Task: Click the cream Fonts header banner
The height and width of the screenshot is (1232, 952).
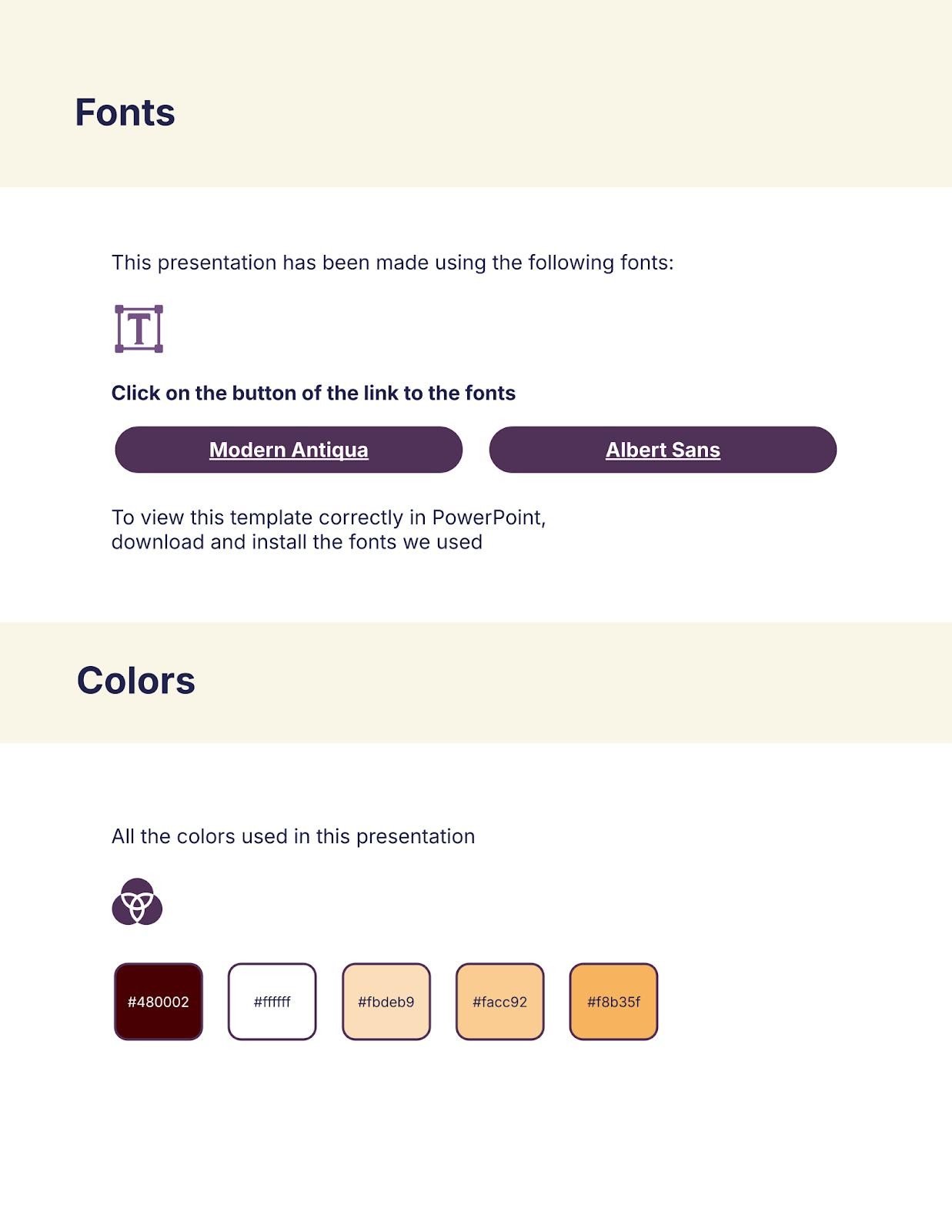Action: pyautogui.click(x=476, y=93)
